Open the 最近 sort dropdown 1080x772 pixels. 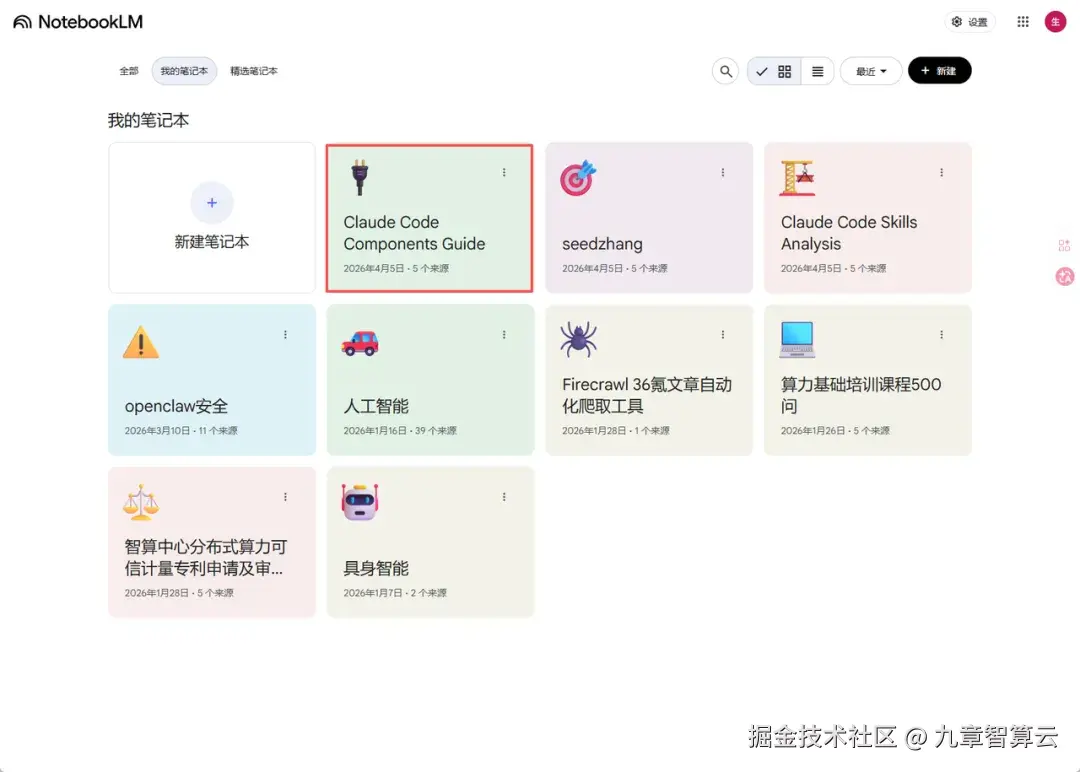click(871, 71)
